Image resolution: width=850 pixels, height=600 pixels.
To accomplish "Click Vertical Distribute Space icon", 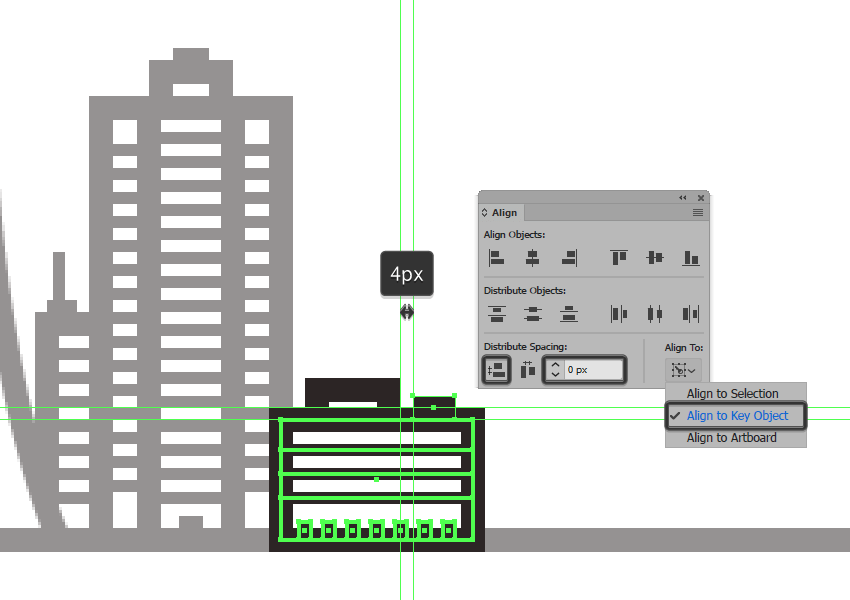I will pos(497,370).
